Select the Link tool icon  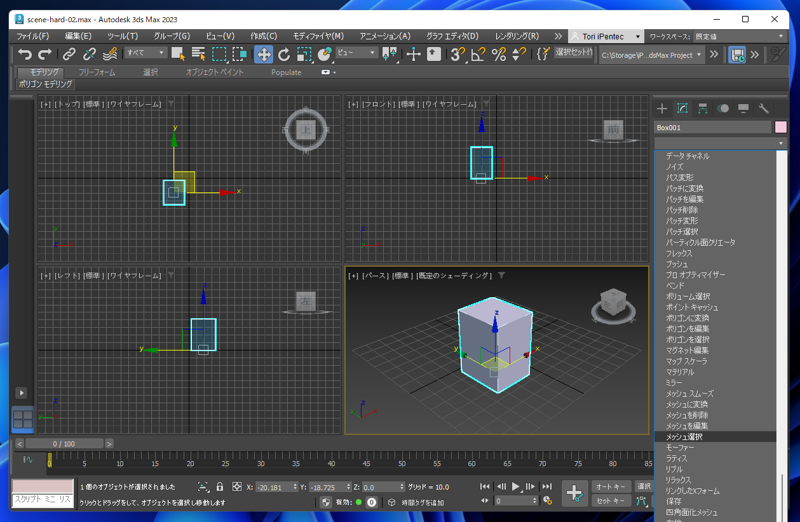(x=69, y=54)
